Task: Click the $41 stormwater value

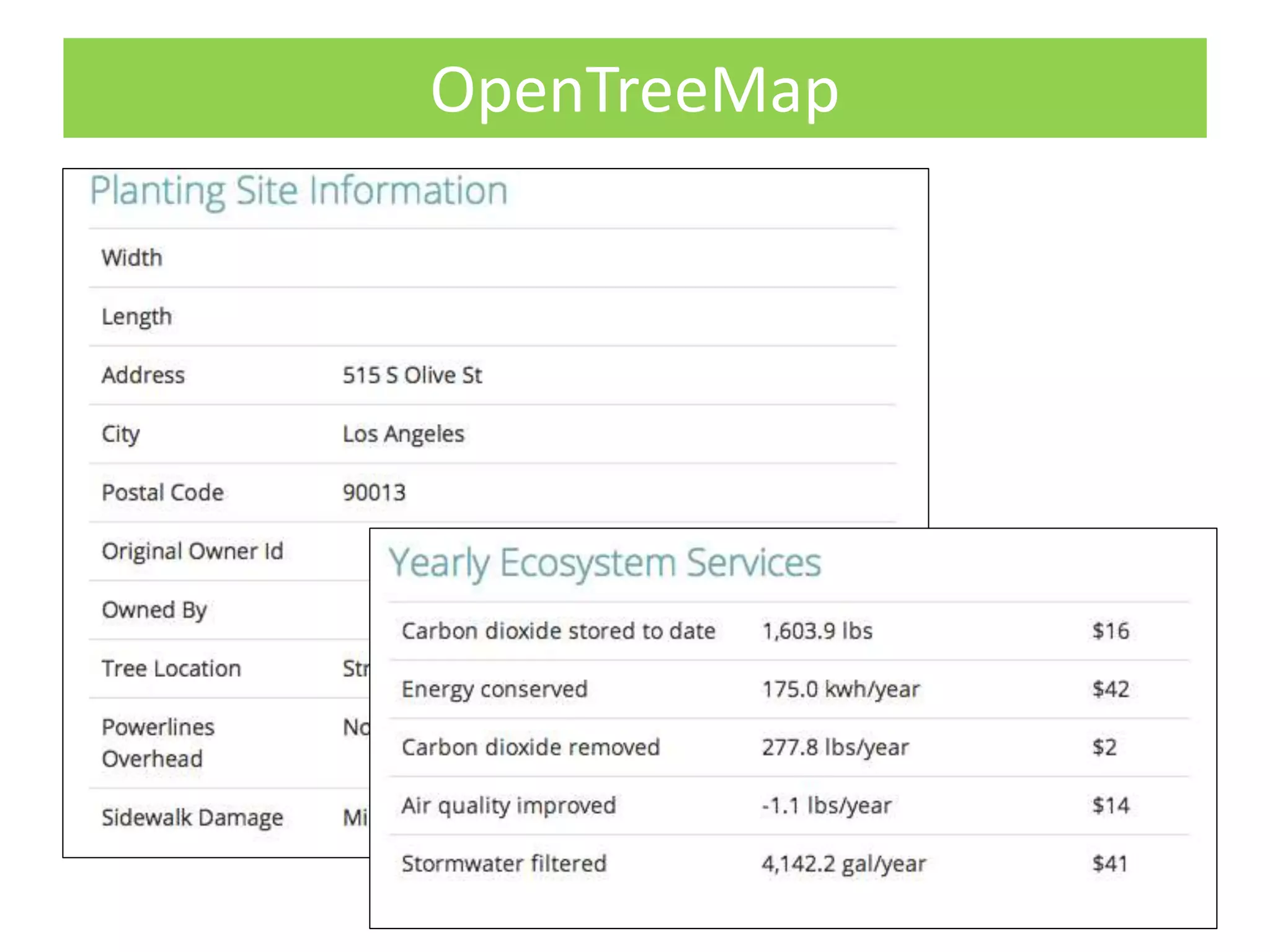Action: coord(1110,863)
